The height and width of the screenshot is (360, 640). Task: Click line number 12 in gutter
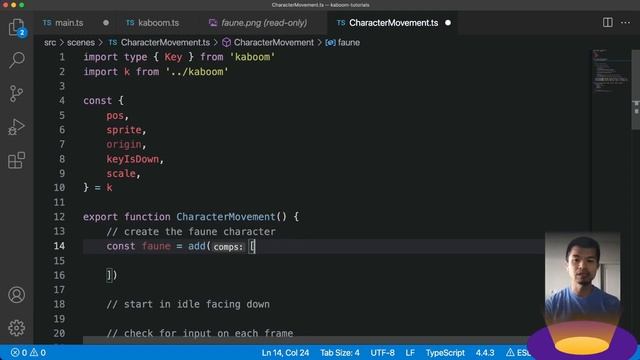click(x=59, y=217)
